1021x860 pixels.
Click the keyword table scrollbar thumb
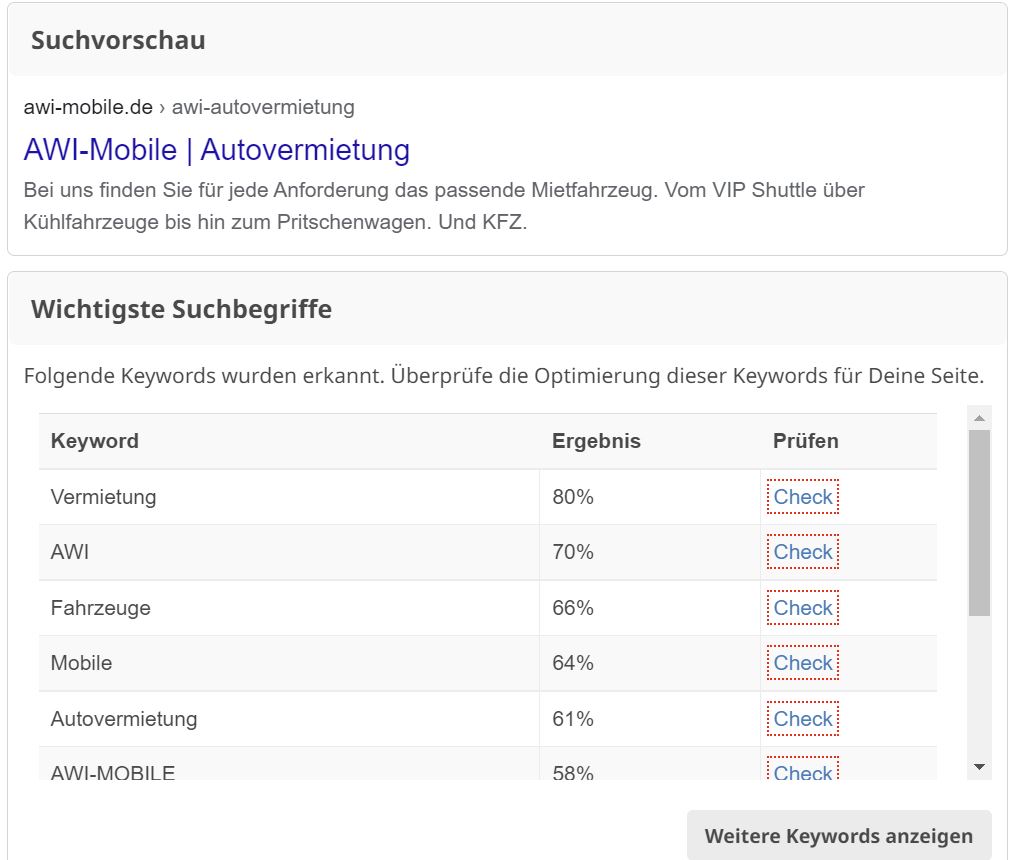(x=979, y=523)
